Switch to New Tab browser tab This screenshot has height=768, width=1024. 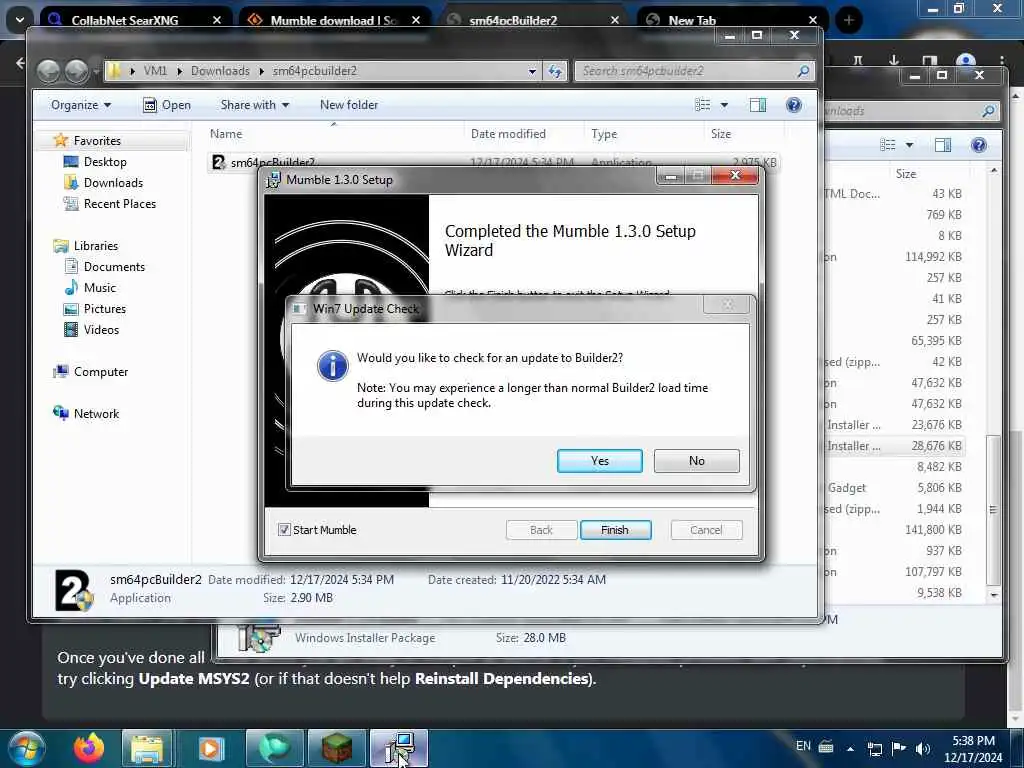click(731, 20)
